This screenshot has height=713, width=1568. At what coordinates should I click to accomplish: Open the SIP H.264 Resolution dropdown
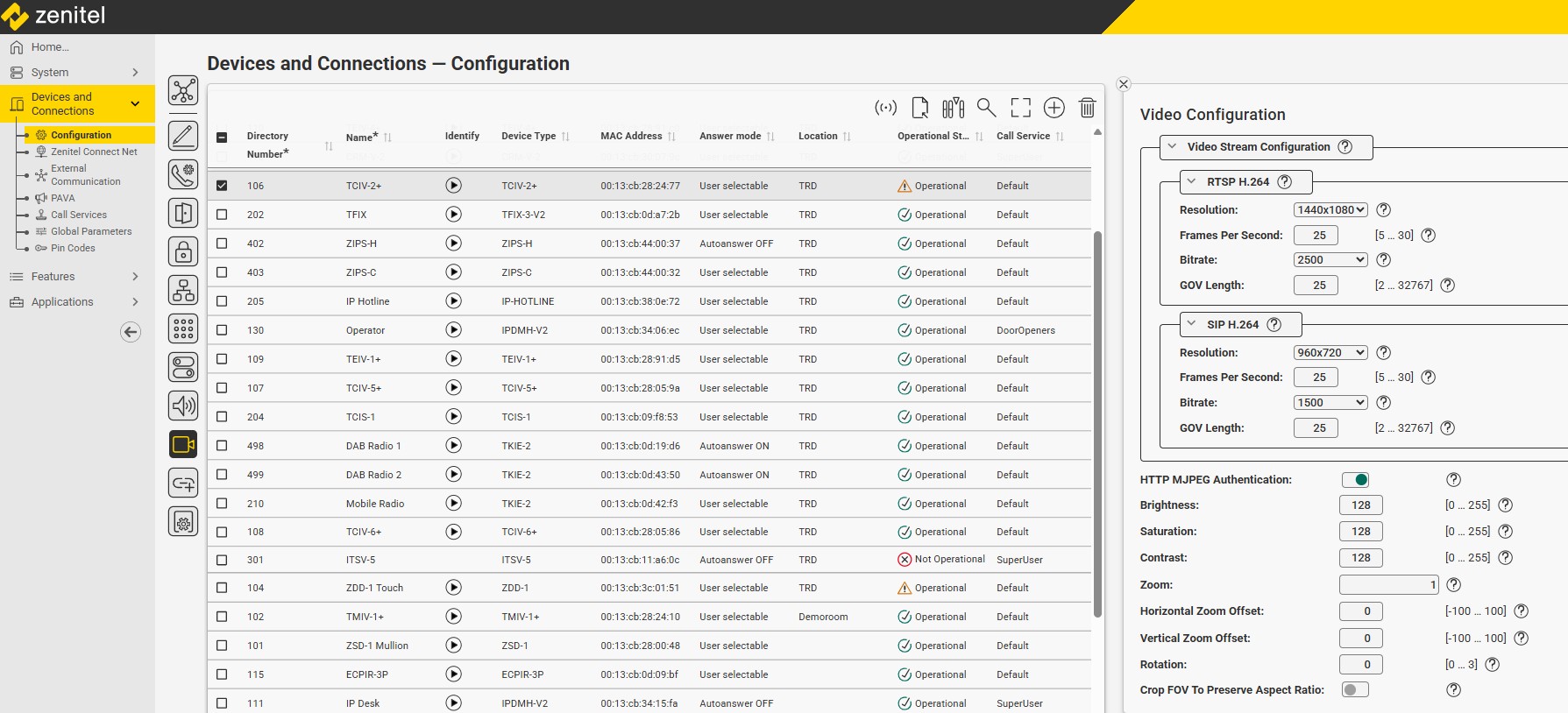1330,353
